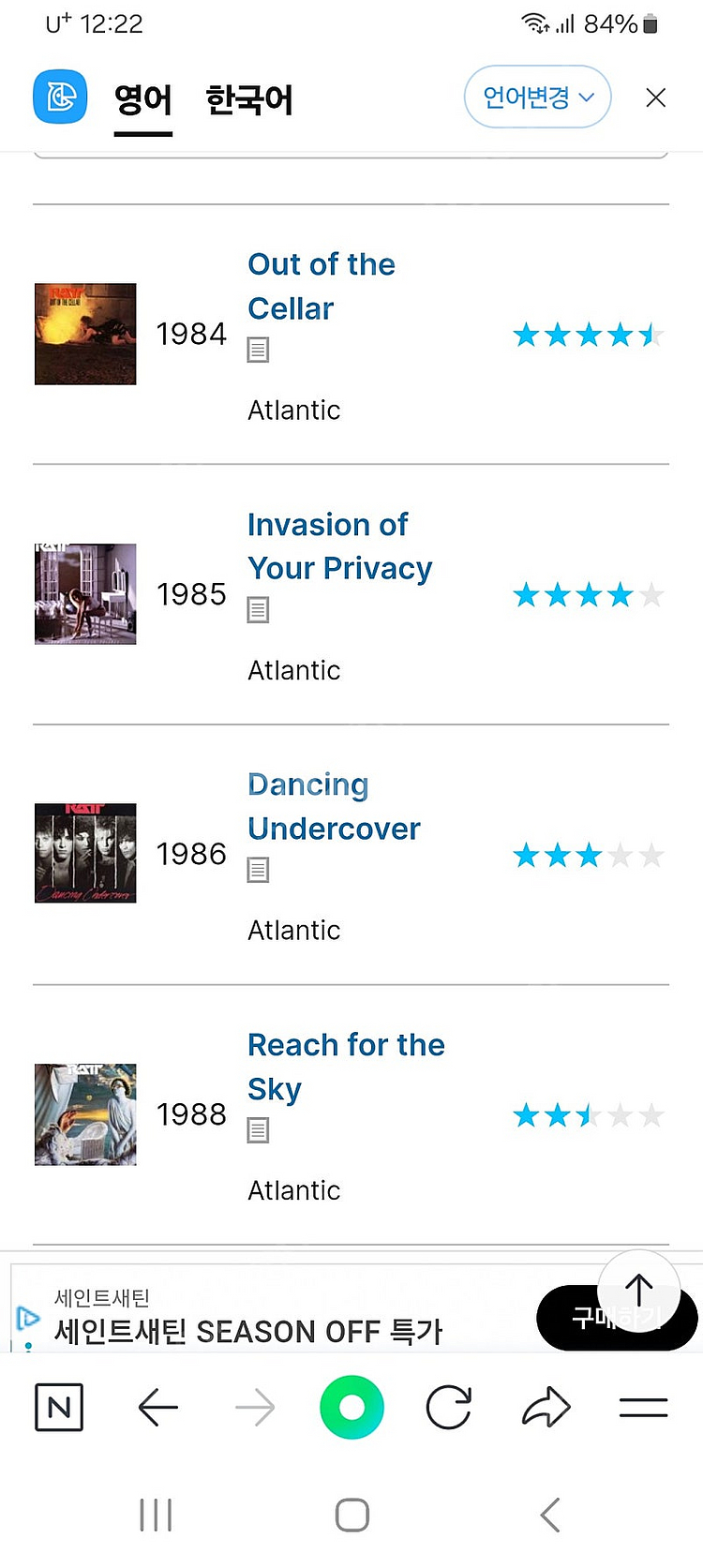Open review icon under Dancing Undercover

[x=258, y=871]
